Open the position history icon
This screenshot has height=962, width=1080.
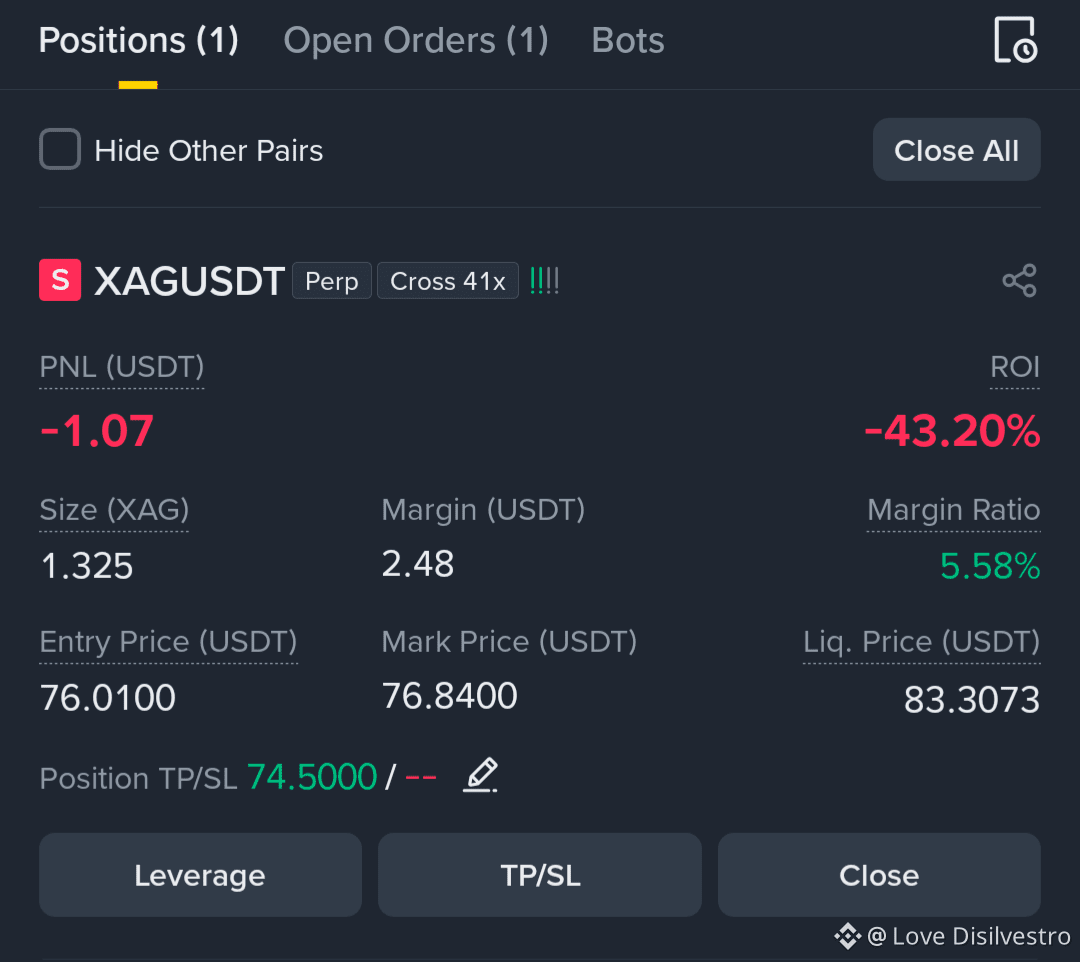(1015, 40)
